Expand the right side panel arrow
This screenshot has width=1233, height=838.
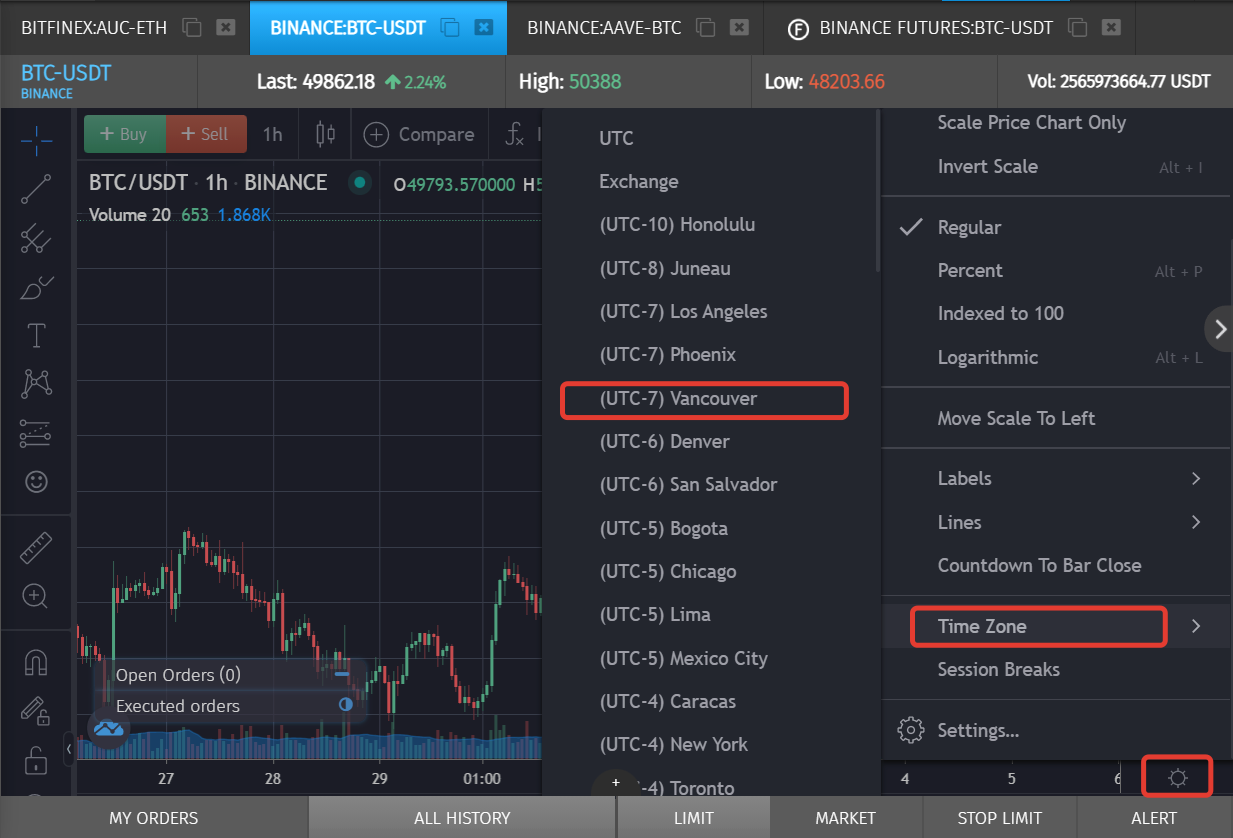coord(1220,328)
